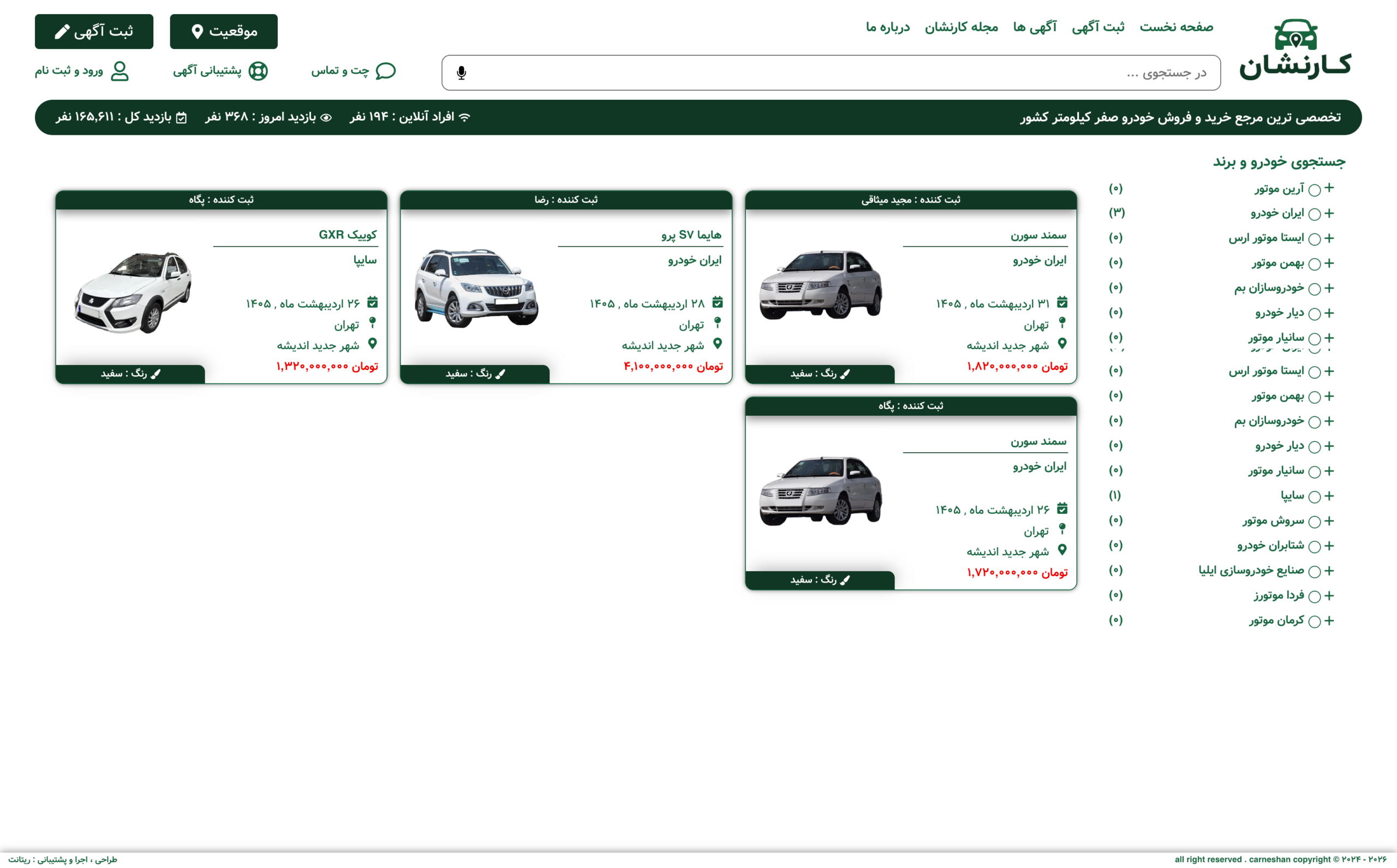Open the هایما SV پرو listing title
The image size is (1397, 868).
point(691,235)
